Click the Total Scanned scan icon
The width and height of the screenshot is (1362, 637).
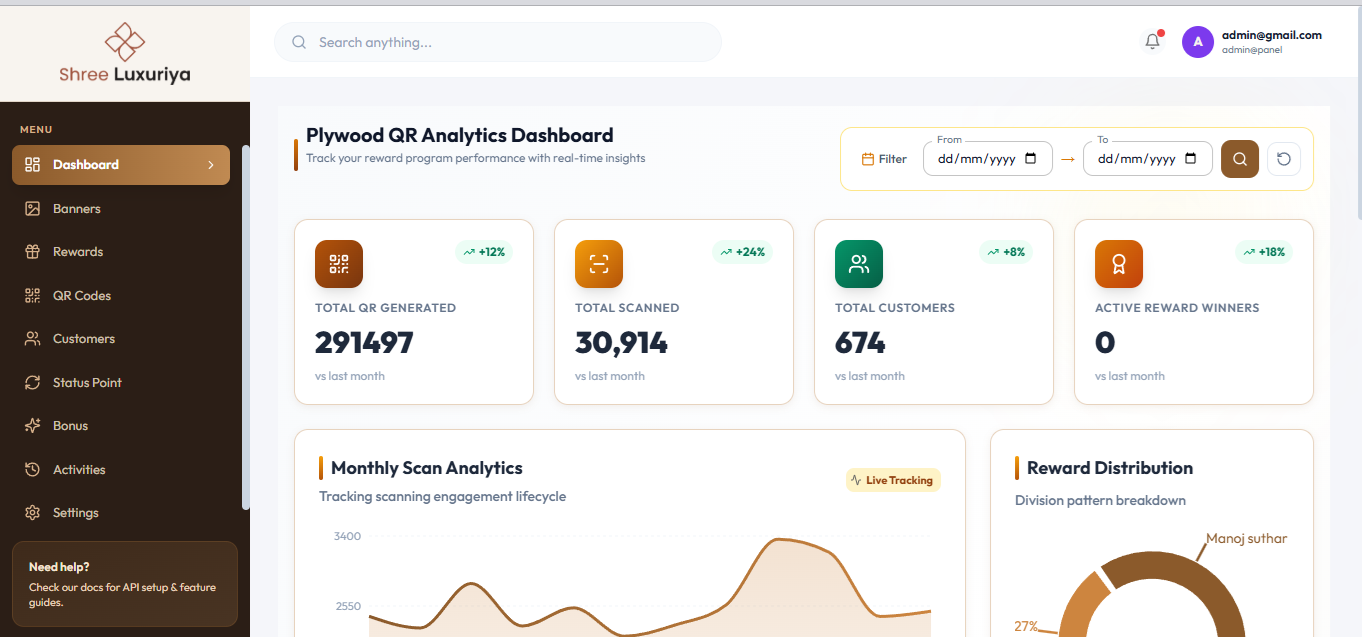click(599, 264)
